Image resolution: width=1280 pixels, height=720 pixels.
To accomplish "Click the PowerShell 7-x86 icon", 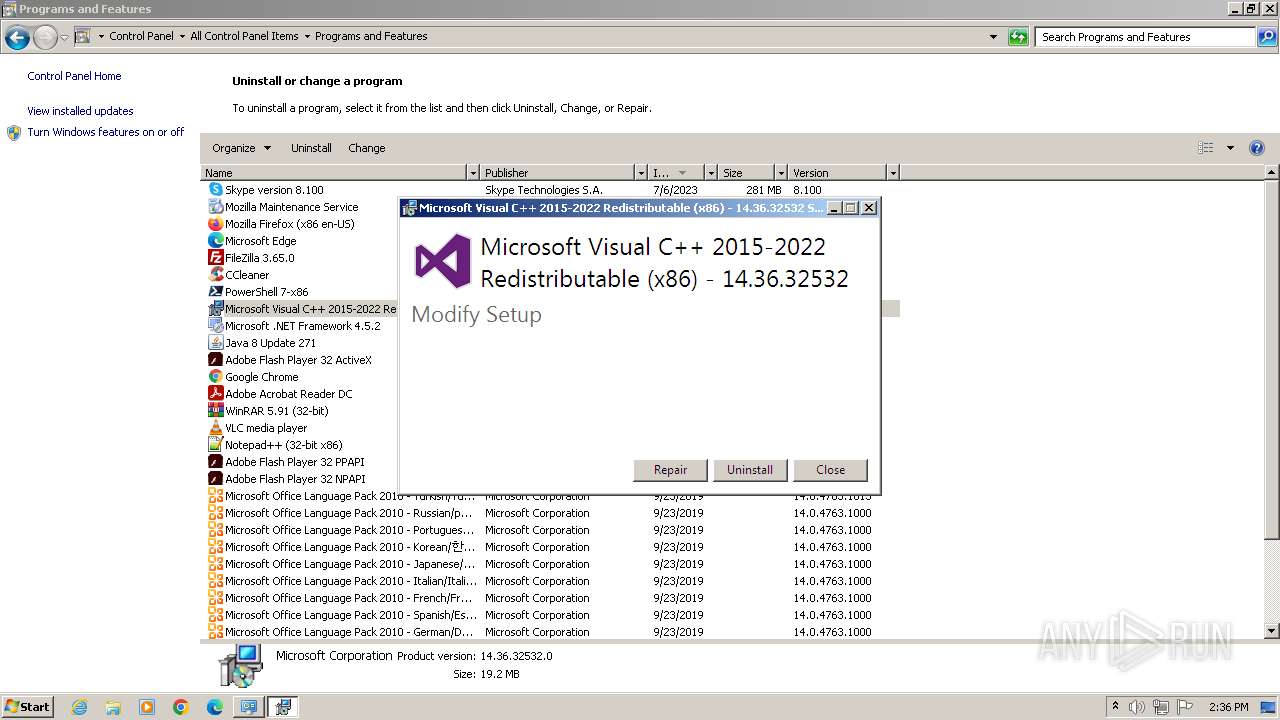I will 215,291.
